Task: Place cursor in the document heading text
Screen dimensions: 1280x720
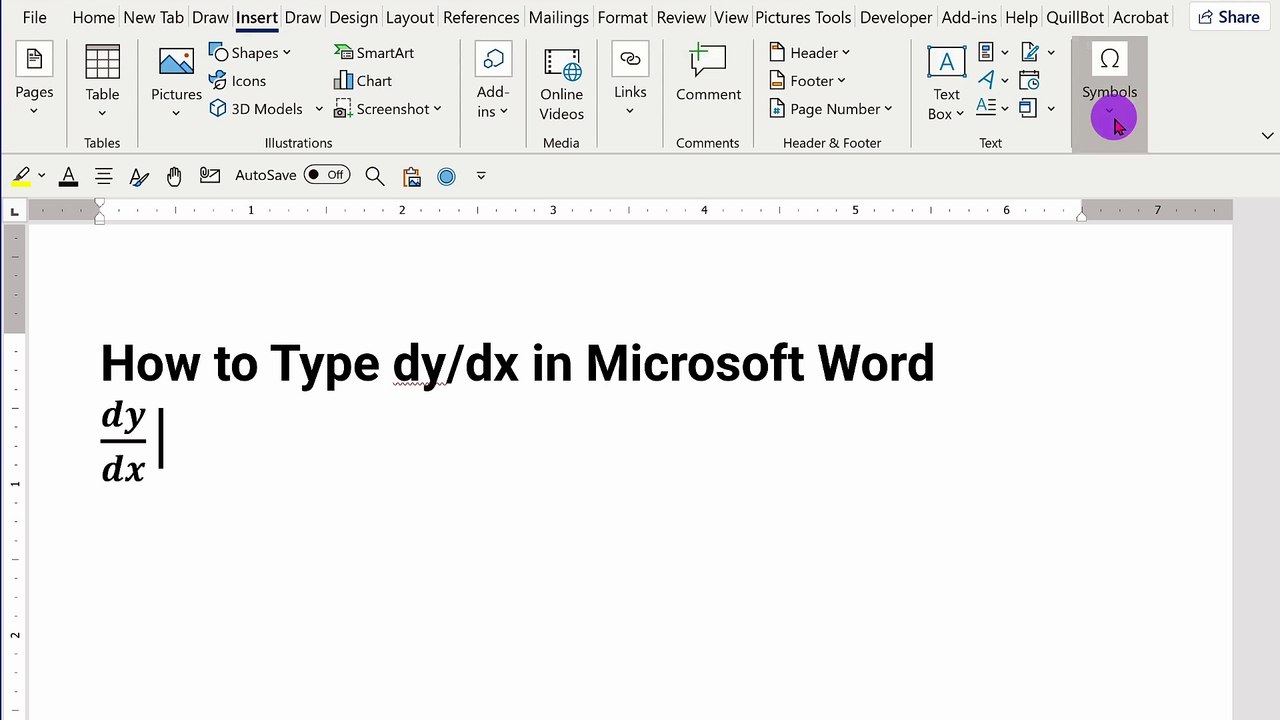Action: pyautogui.click(x=517, y=363)
